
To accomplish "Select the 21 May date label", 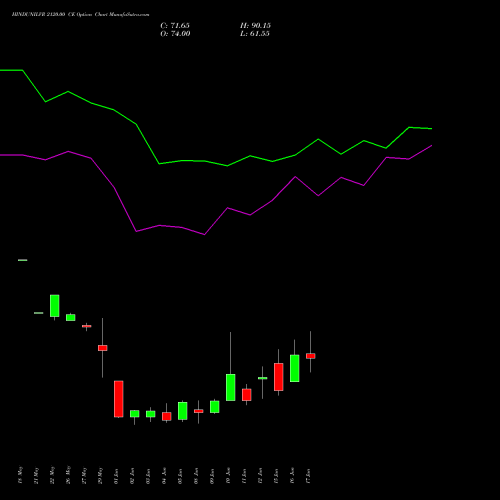I will coord(36,475).
